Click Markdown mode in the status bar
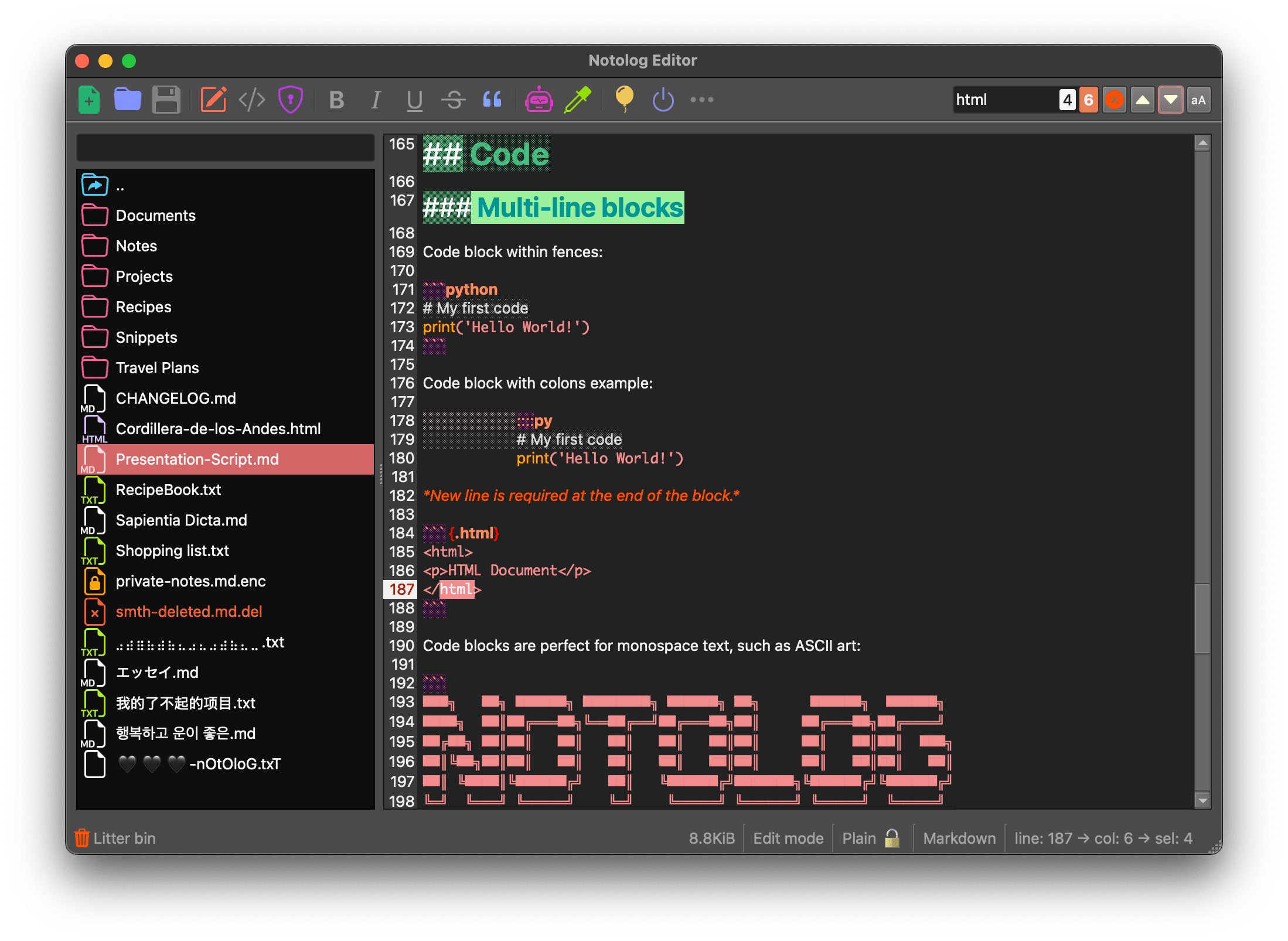 point(959,838)
